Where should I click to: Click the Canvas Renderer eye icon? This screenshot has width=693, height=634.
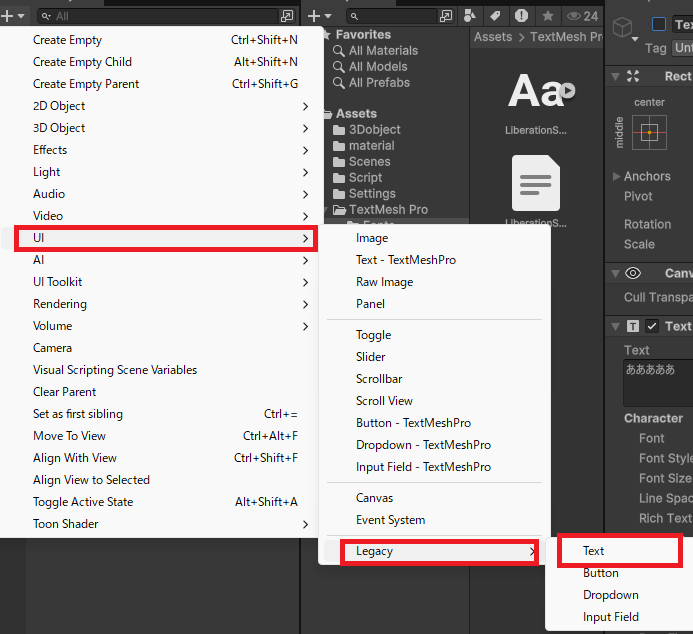click(633, 273)
